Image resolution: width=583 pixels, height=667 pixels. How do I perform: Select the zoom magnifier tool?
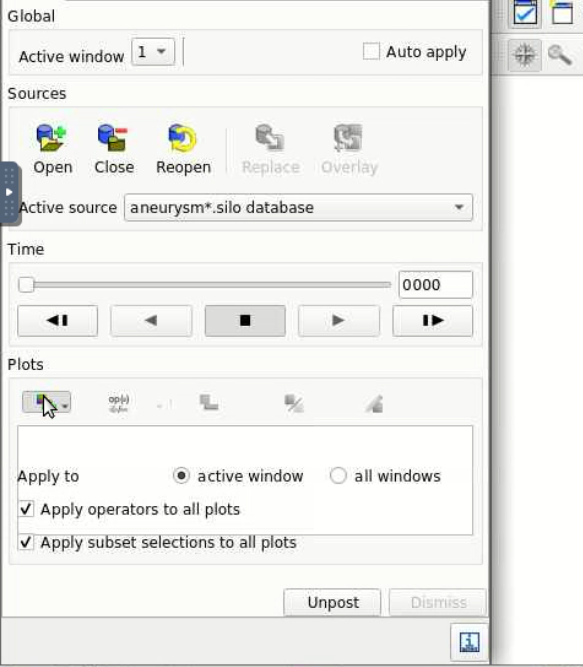(x=559, y=55)
